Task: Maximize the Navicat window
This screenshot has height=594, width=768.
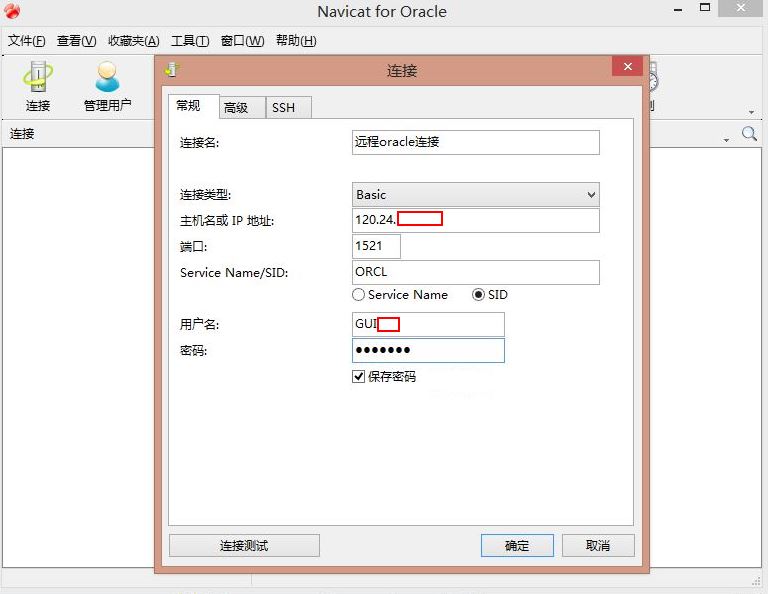Action: (705, 8)
